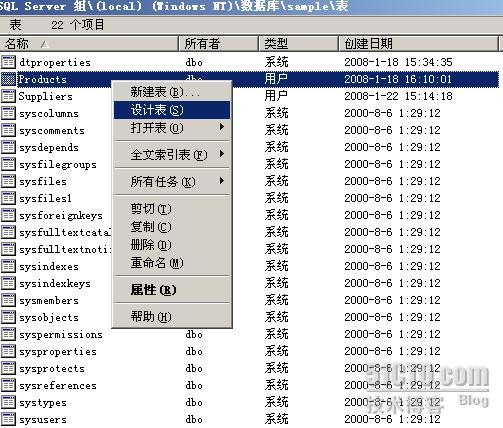
Task: Click the sysindexkeys table icon
Action: coord(8,283)
